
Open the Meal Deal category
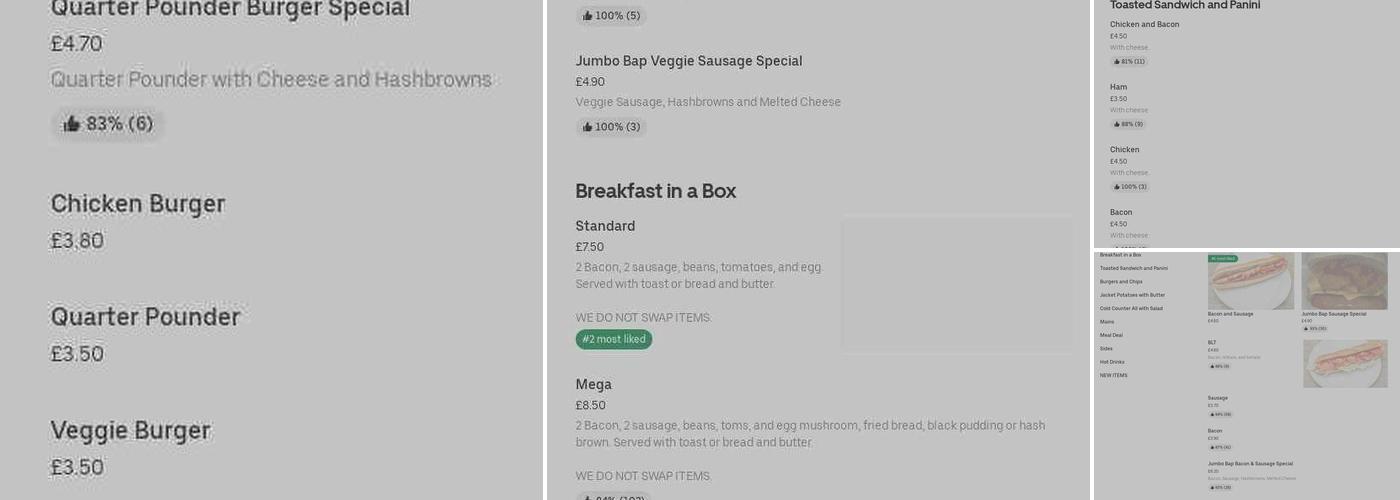coord(1111,335)
